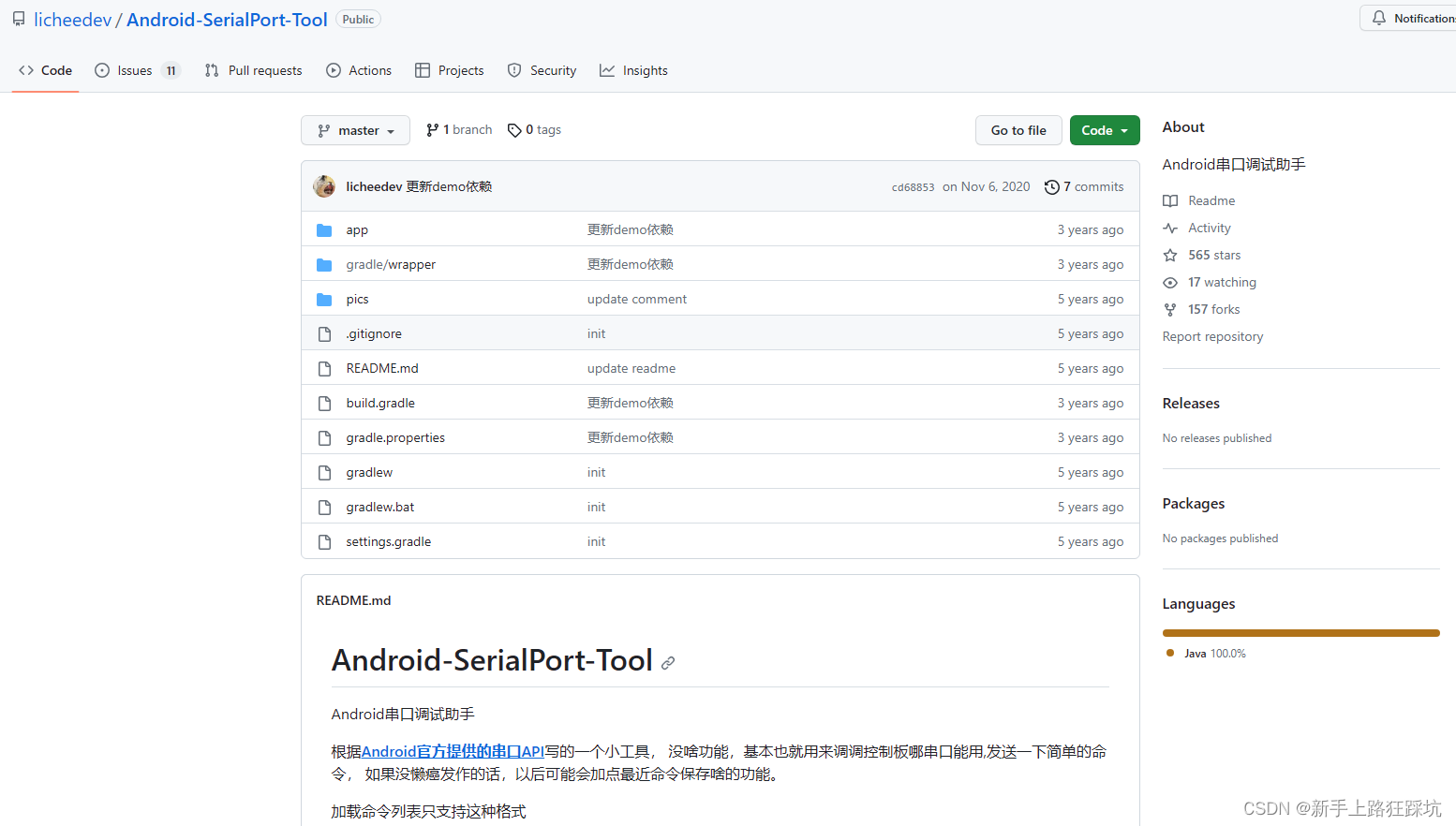Open the Security tab
Screen dimensions: 1456x826
pyautogui.click(x=542, y=70)
